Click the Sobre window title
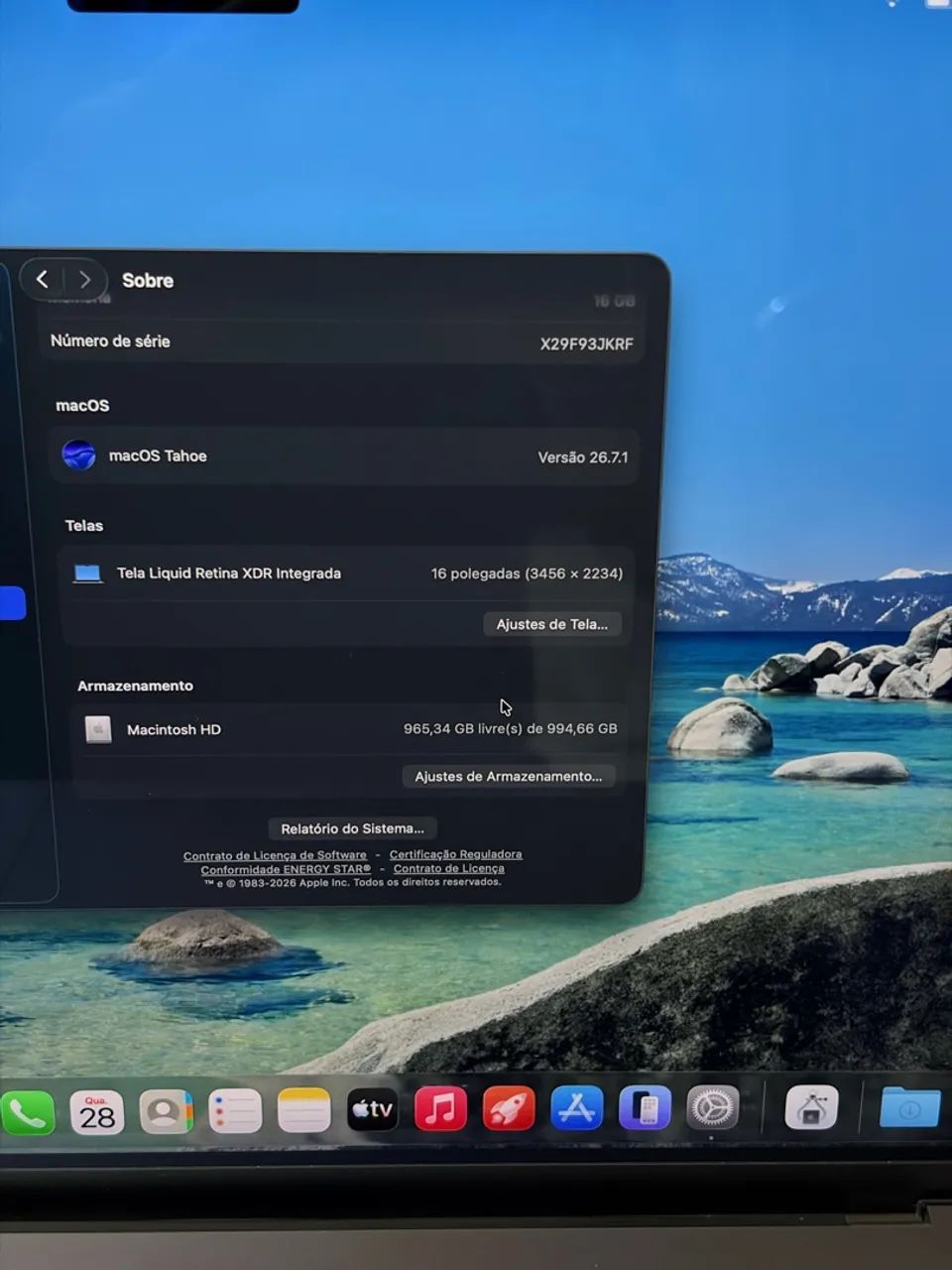Screen dimensions: 952x1270 coord(148,281)
